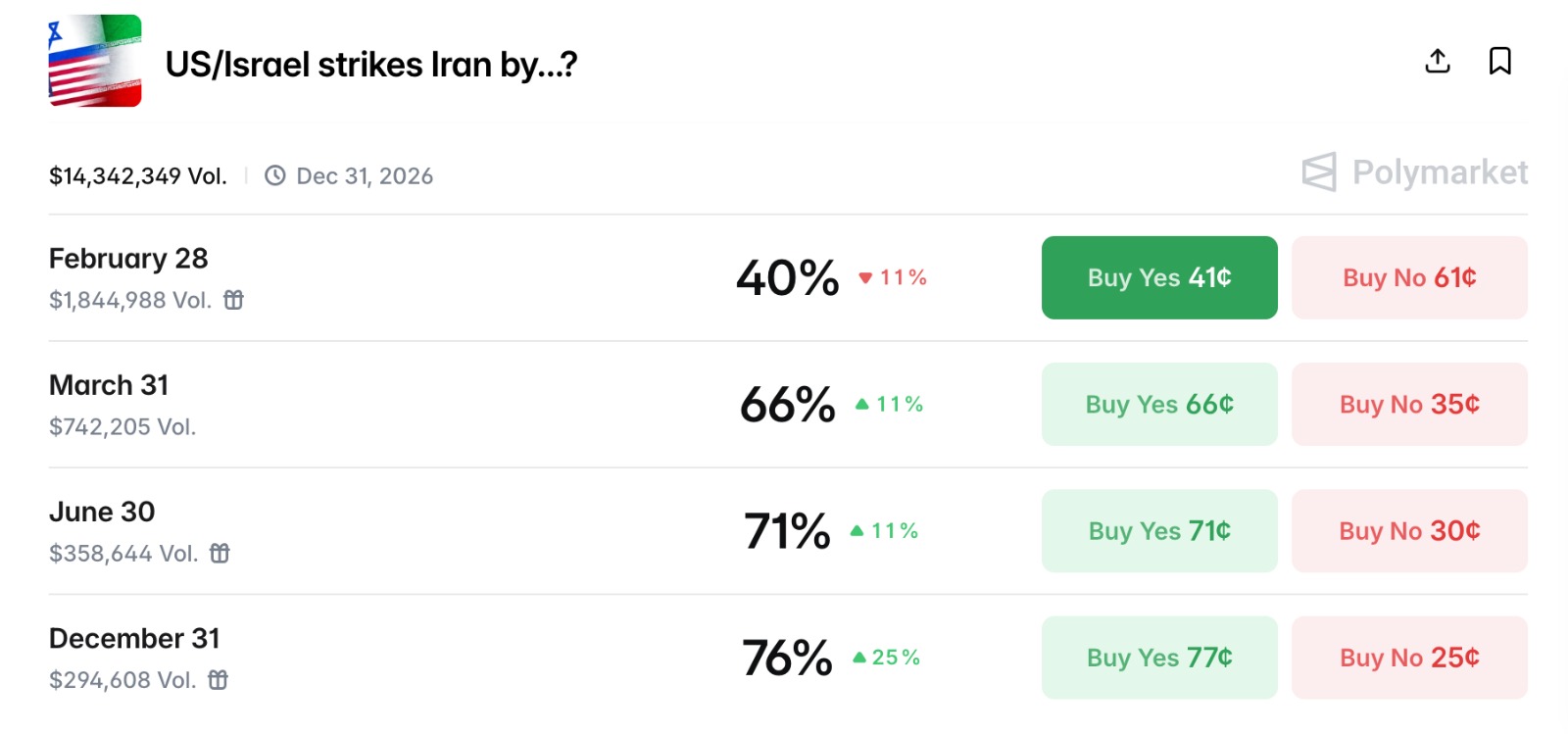Screen dimensions: 1568x734
Task: Select Buy No 30¢ for June 30
Action: pos(1408,531)
